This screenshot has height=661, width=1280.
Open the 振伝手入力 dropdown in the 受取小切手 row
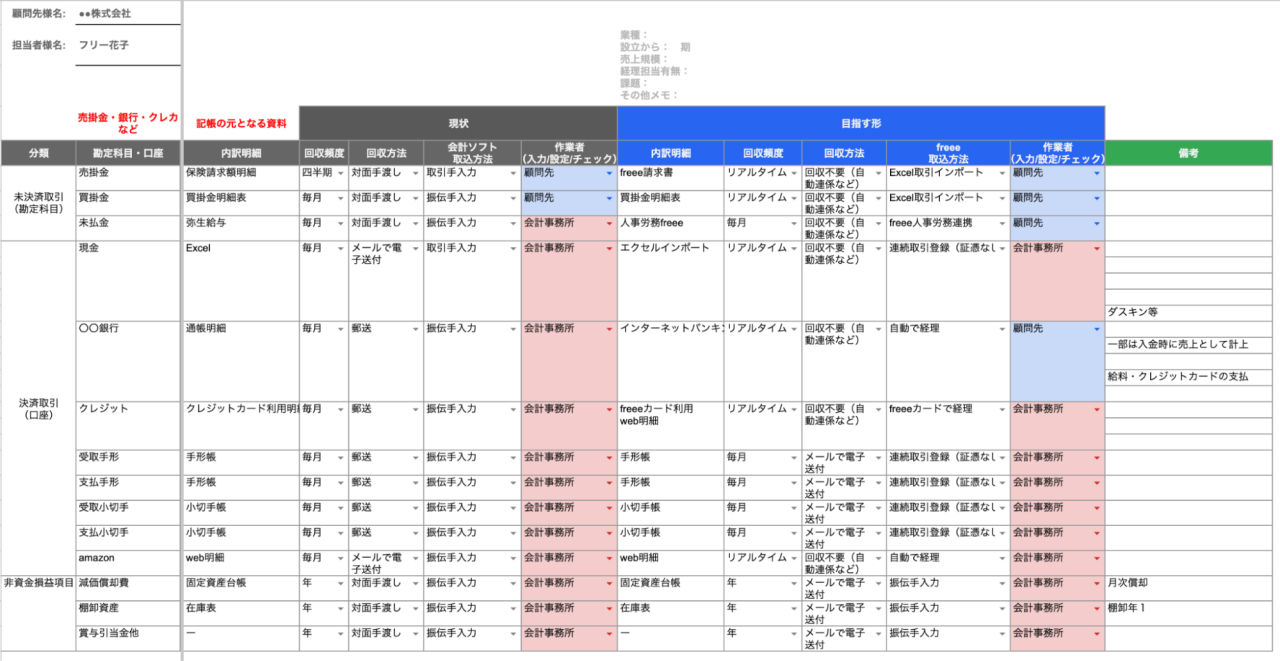[x=513, y=508]
